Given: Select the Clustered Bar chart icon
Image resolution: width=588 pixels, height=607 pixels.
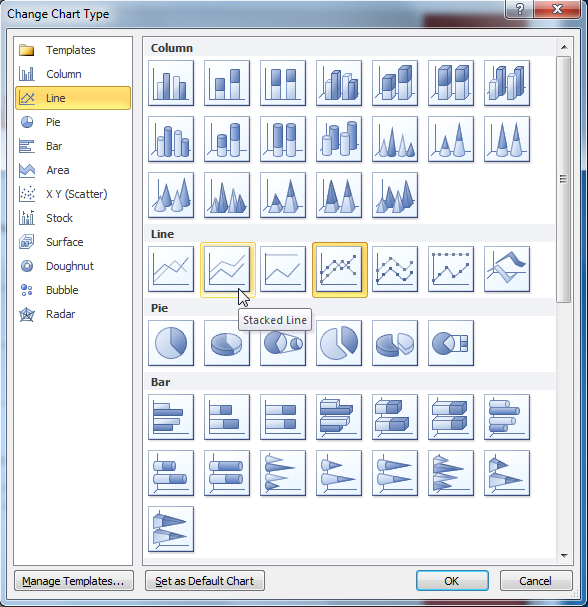Looking at the screenshot, I should coord(171,417).
